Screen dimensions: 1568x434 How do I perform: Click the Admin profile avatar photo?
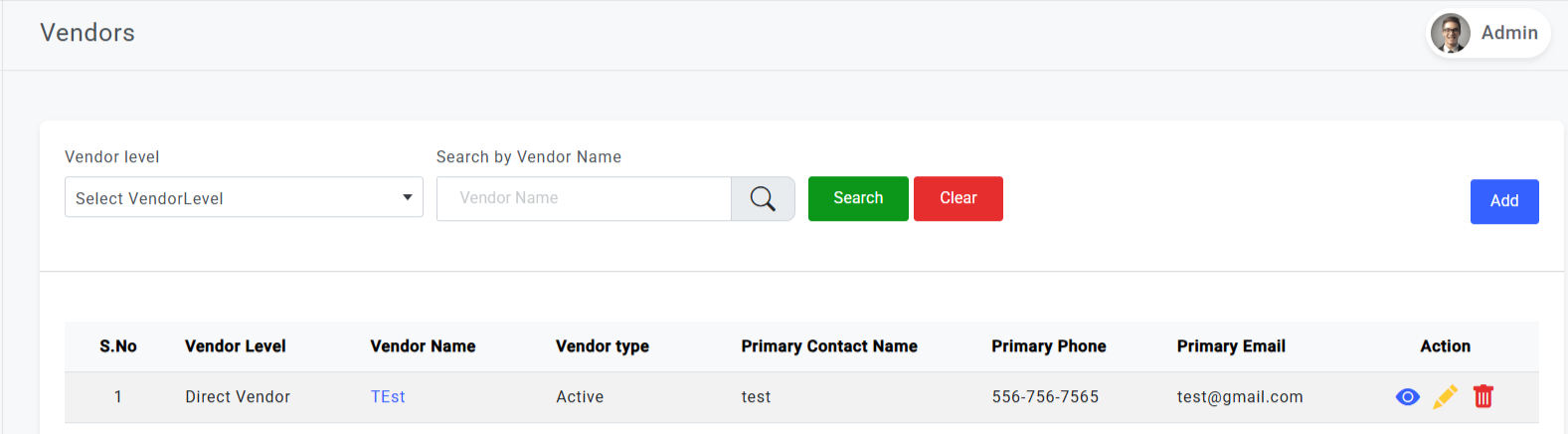1450,33
